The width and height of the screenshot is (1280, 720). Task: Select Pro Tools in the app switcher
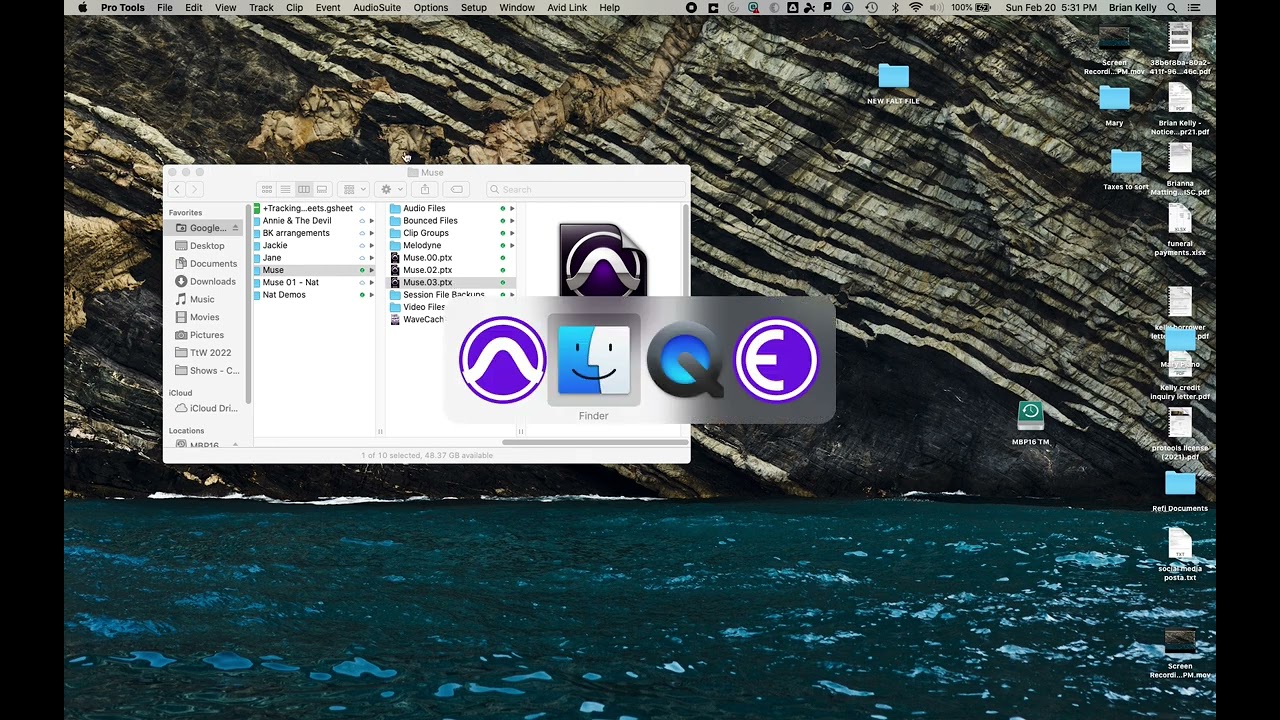pyautogui.click(x=502, y=360)
